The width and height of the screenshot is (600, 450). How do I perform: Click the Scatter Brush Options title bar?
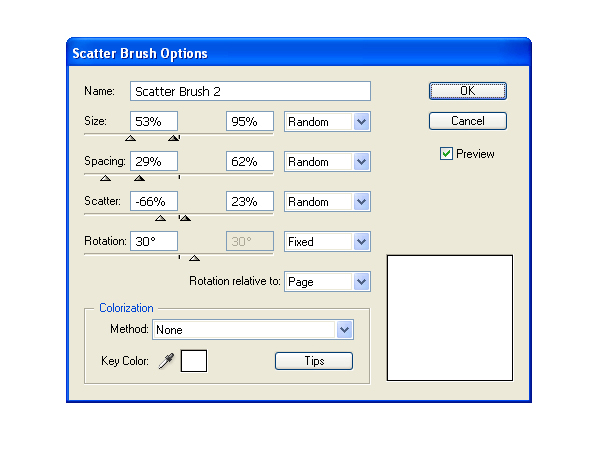298,53
